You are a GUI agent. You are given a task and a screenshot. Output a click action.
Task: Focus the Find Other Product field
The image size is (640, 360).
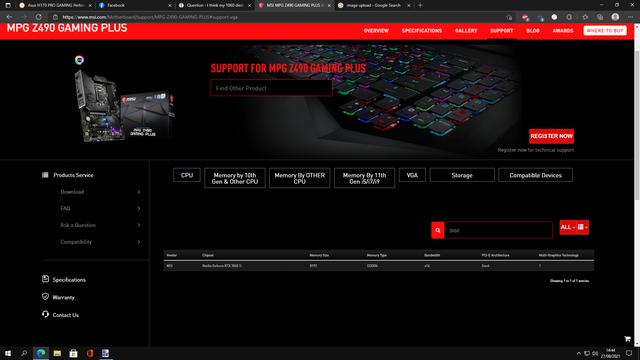tap(271, 88)
